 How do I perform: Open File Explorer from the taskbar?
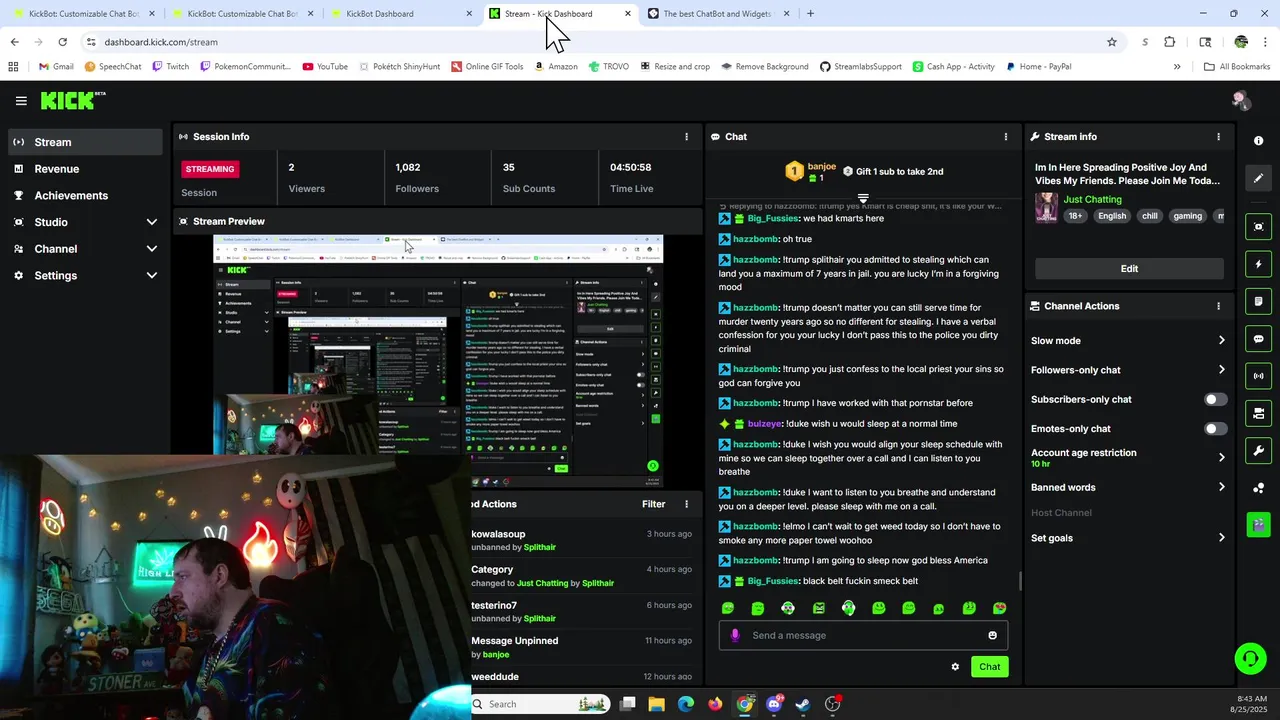pyautogui.click(x=656, y=704)
